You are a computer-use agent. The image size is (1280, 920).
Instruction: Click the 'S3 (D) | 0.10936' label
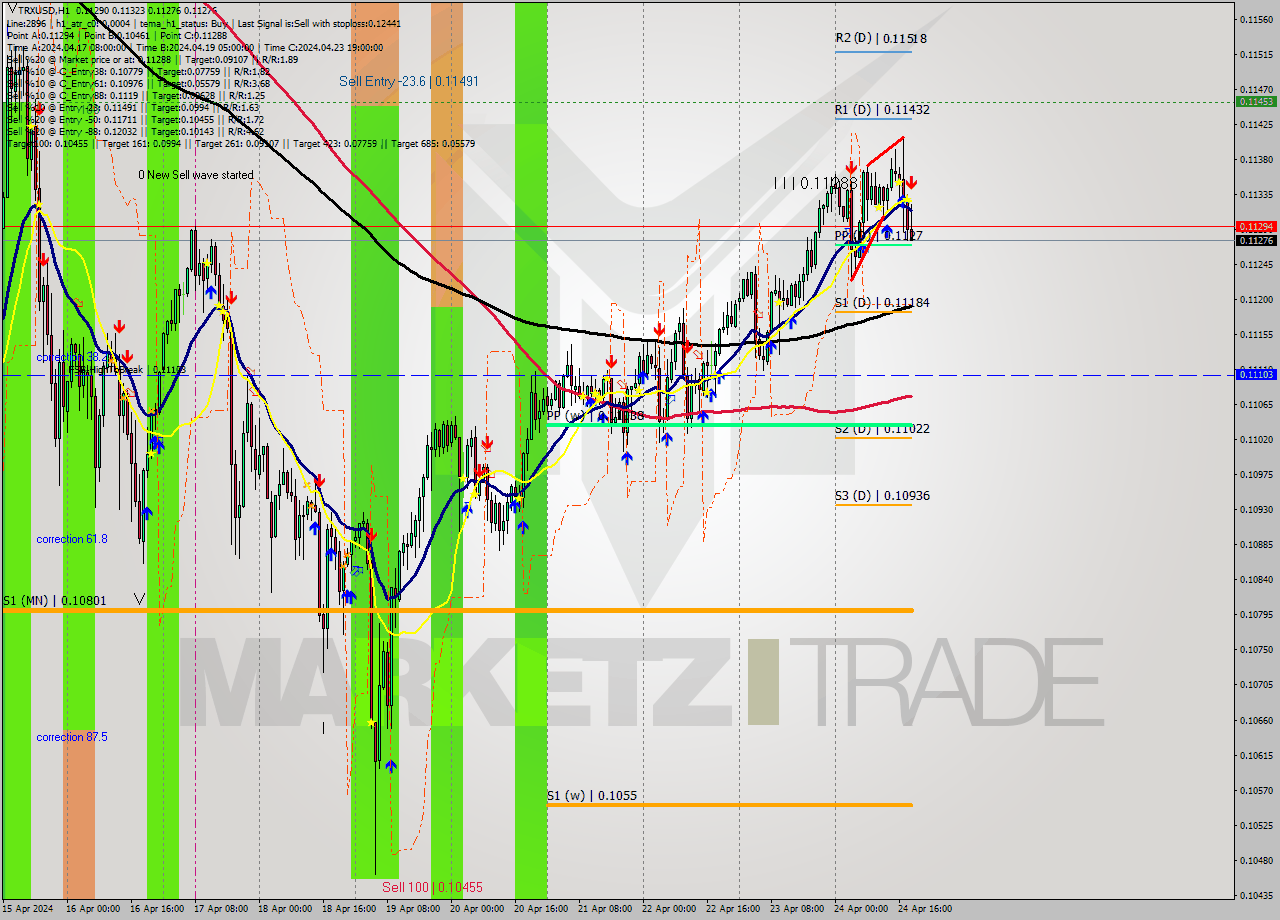click(x=882, y=495)
